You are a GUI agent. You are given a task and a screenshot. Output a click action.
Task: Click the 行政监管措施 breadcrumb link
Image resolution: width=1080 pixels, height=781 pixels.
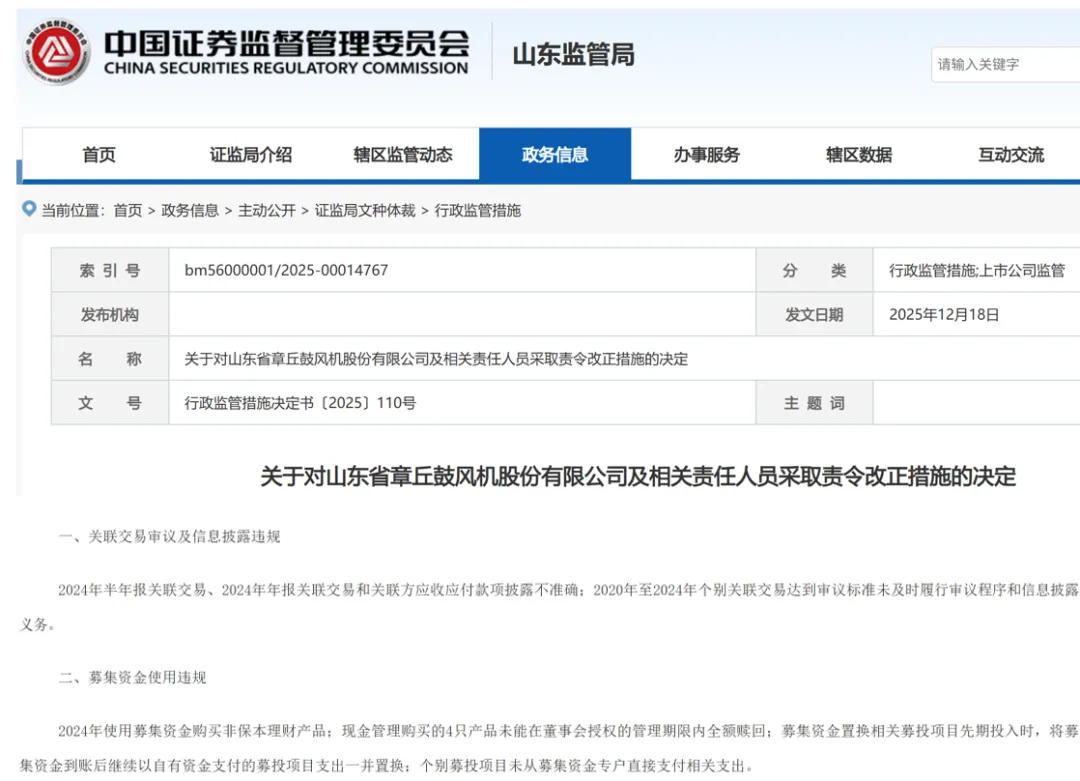(x=477, y=210)
